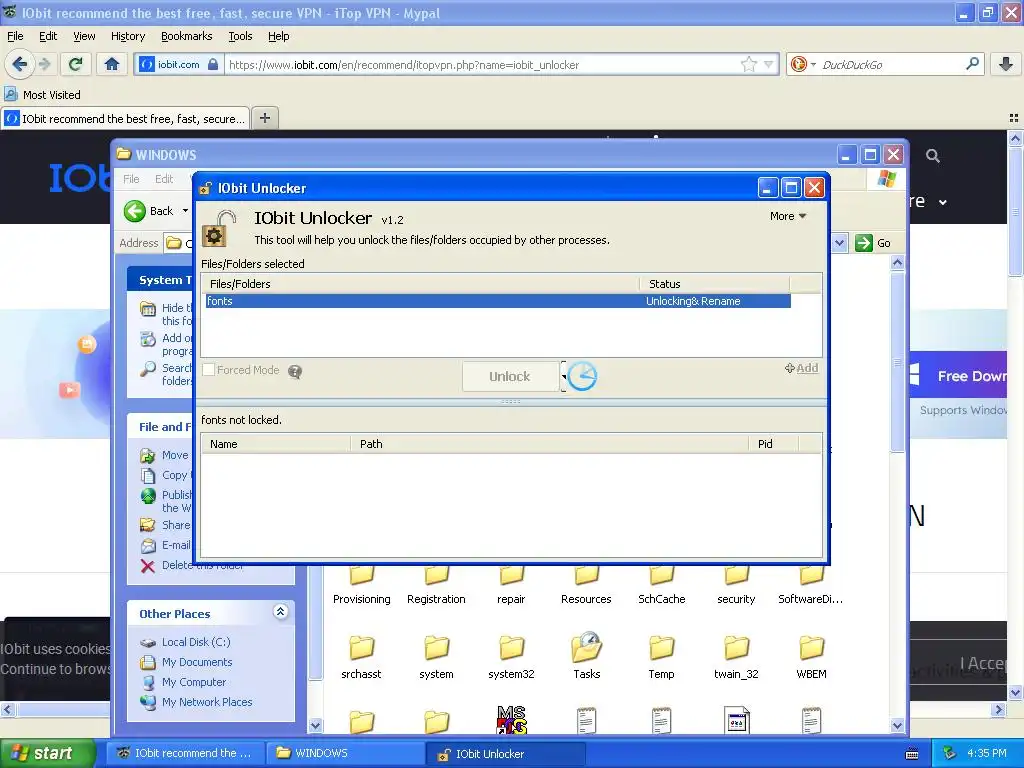Click the Go button in WINDOWS explorer
This screenshot has height=768, width=1024.
click(873, 243)
